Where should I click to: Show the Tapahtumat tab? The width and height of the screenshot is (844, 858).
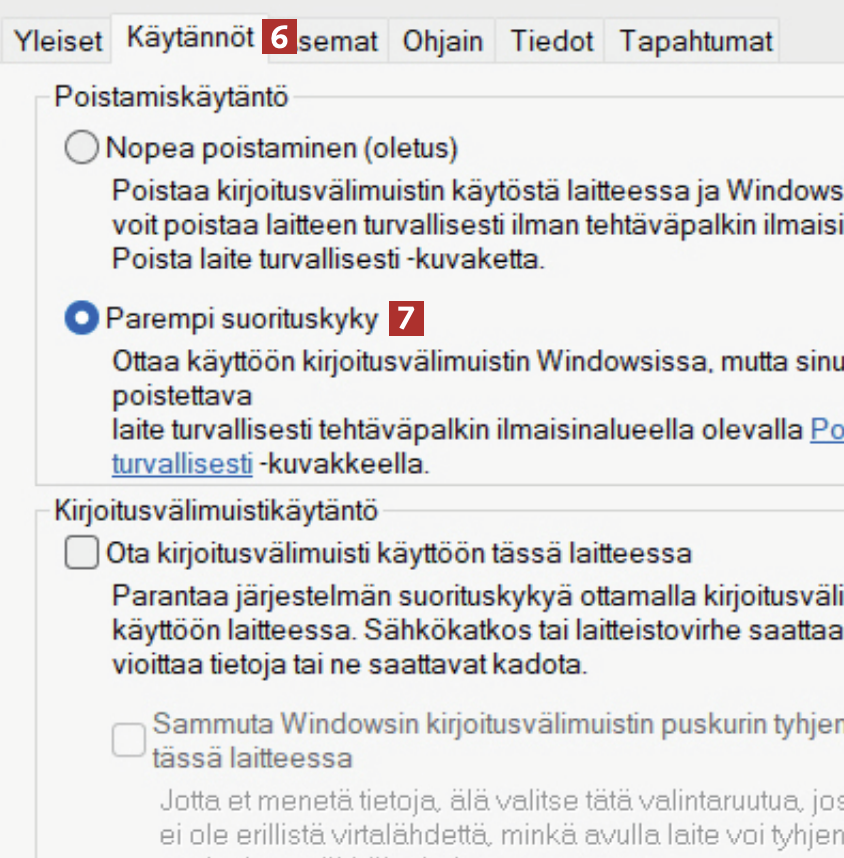point(695,42)
